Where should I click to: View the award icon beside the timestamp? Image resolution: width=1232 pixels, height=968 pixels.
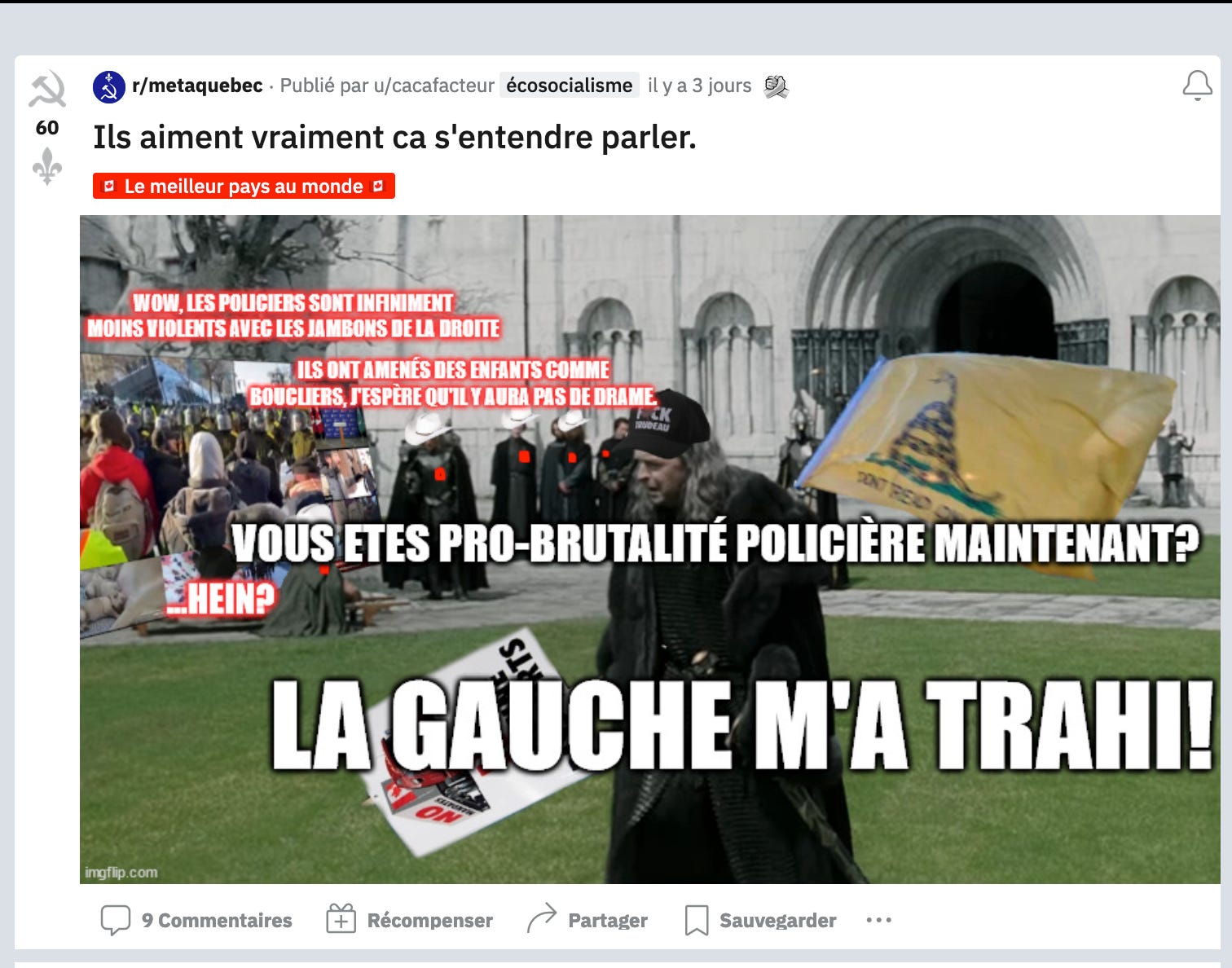click(x=776, y=86)
